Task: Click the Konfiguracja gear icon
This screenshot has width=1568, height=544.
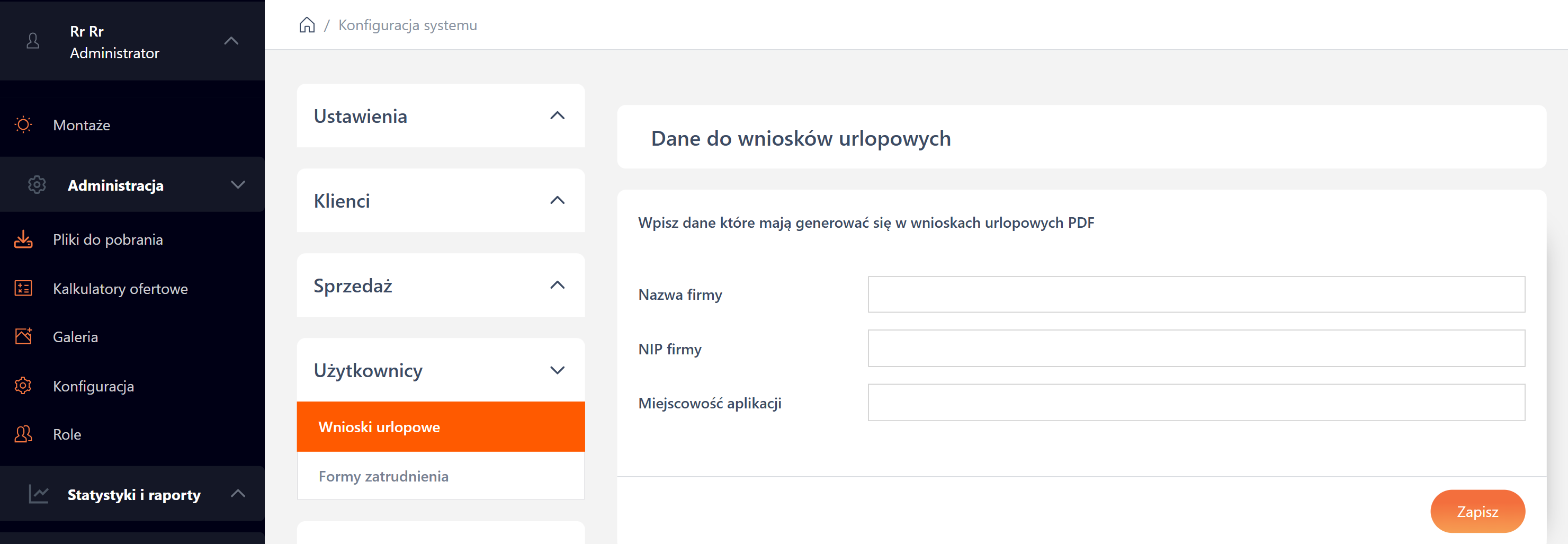Action: tap(23, 386)
